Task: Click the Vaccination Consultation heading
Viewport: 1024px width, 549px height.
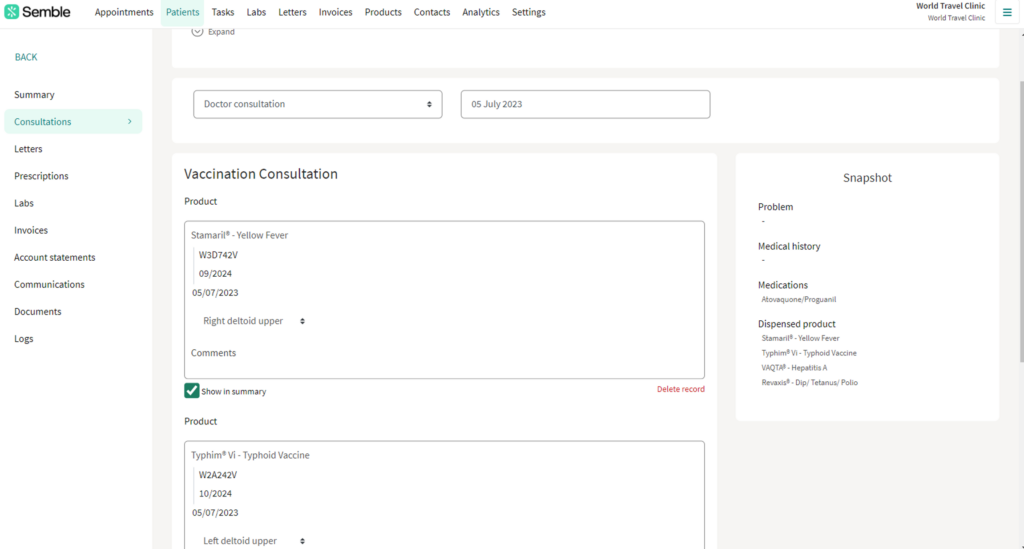Action: pos(261,174)
